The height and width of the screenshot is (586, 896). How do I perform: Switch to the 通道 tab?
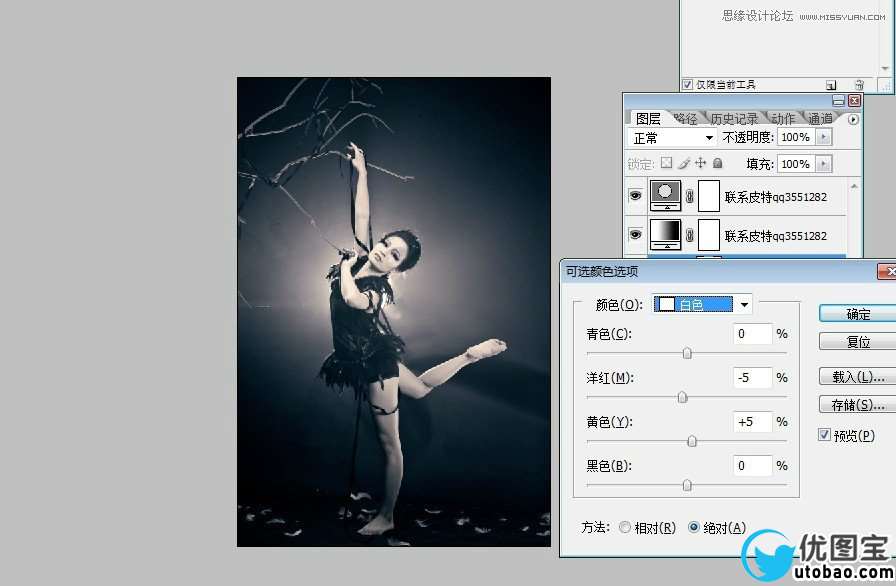(x=820, y=119)
